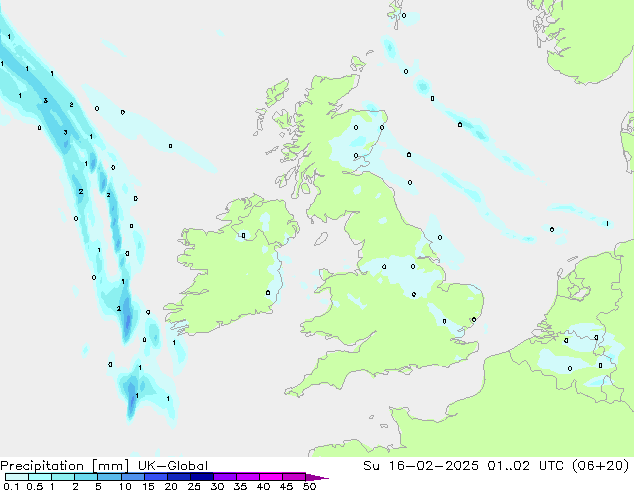The image size is (634, 490).
Task: Click the 40–45 mm magenta legend swatch
Action: (x=271, y=477)
